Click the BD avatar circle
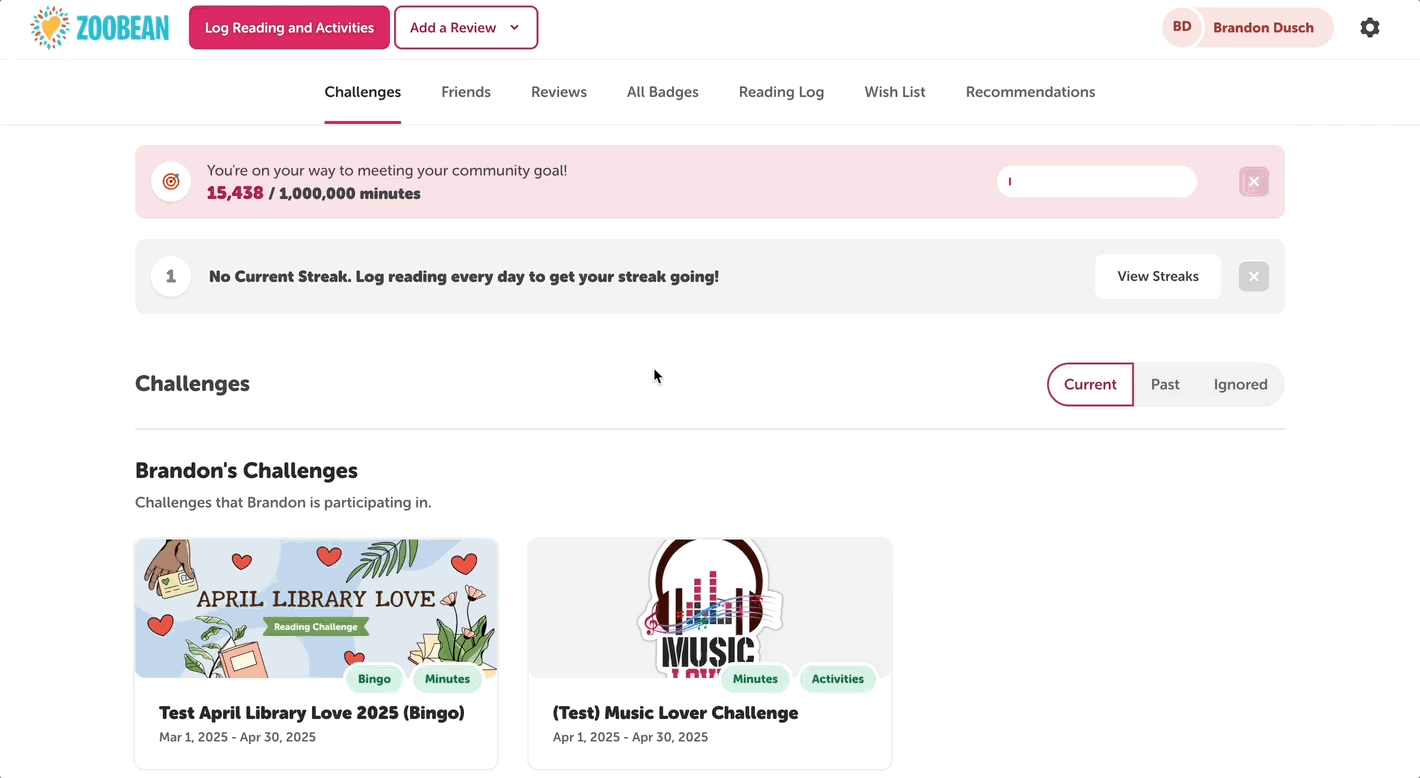The height and width of the screenshot is (778, 1420). click(1181, 27)
